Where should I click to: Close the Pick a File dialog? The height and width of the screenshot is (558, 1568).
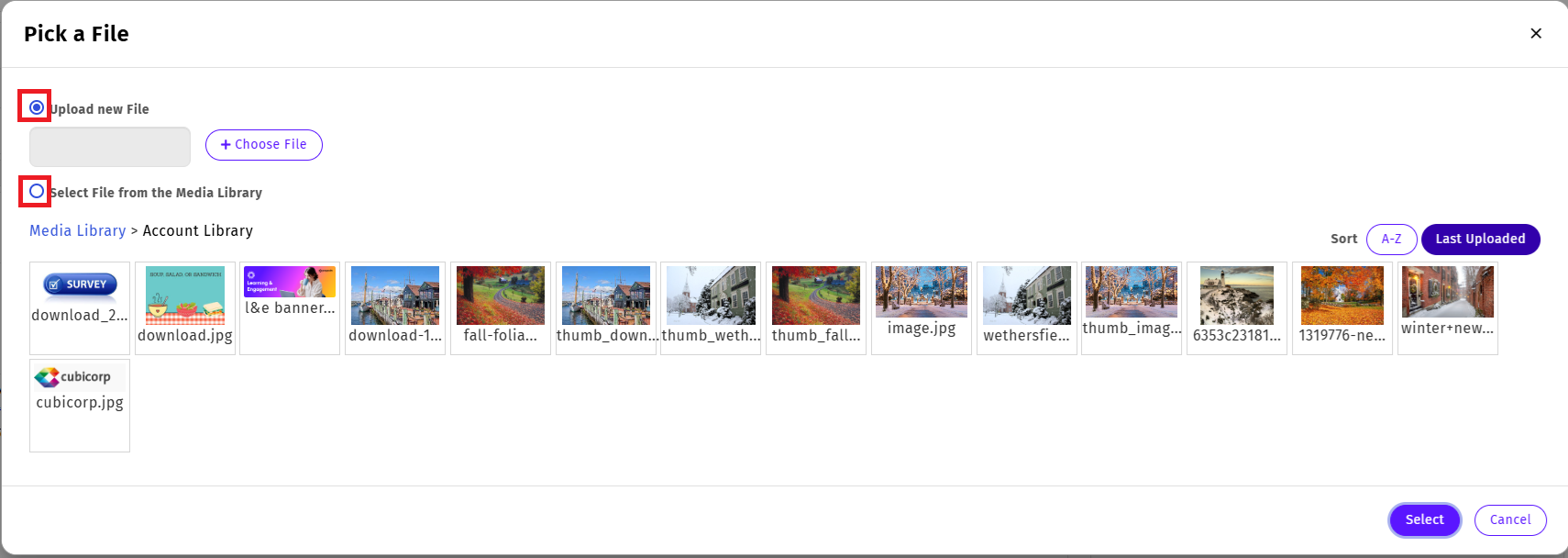coord(1536,33)
